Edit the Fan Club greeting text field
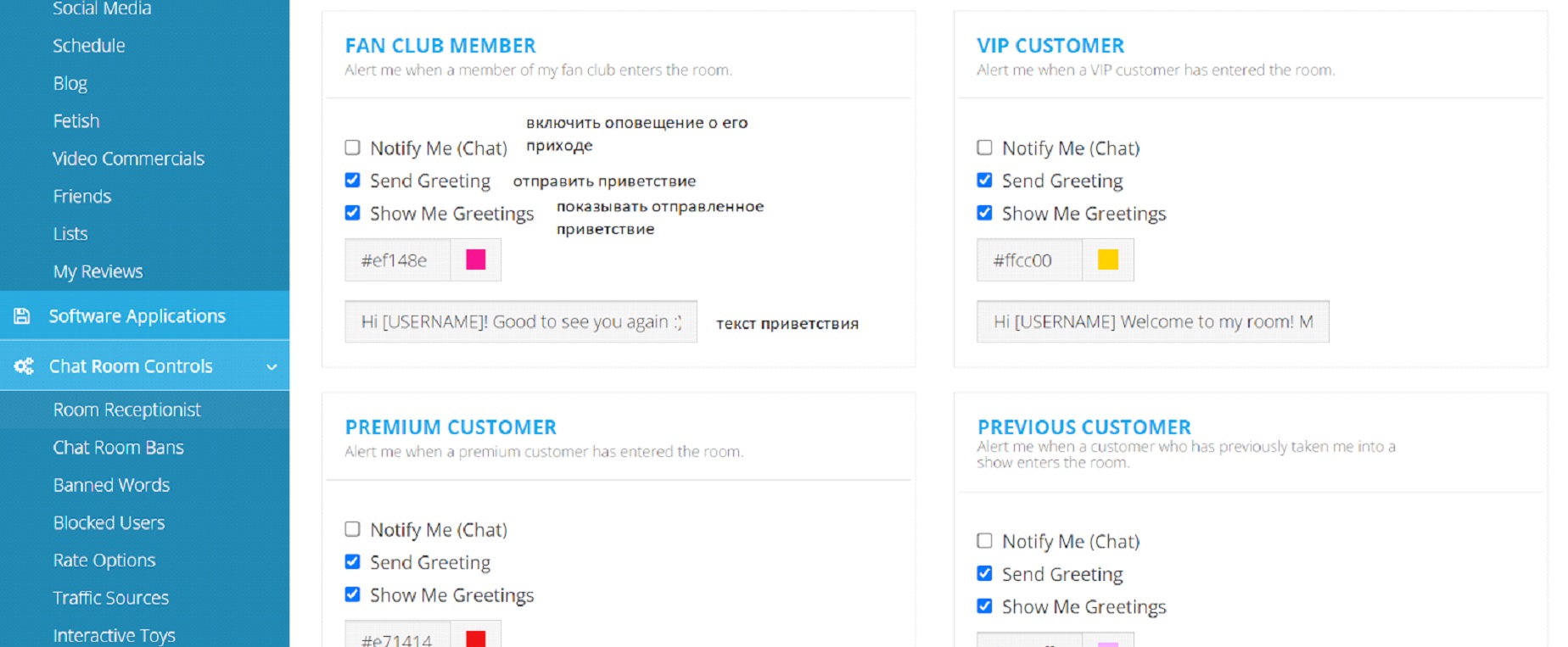The image size is (1568, 647). 520,322
